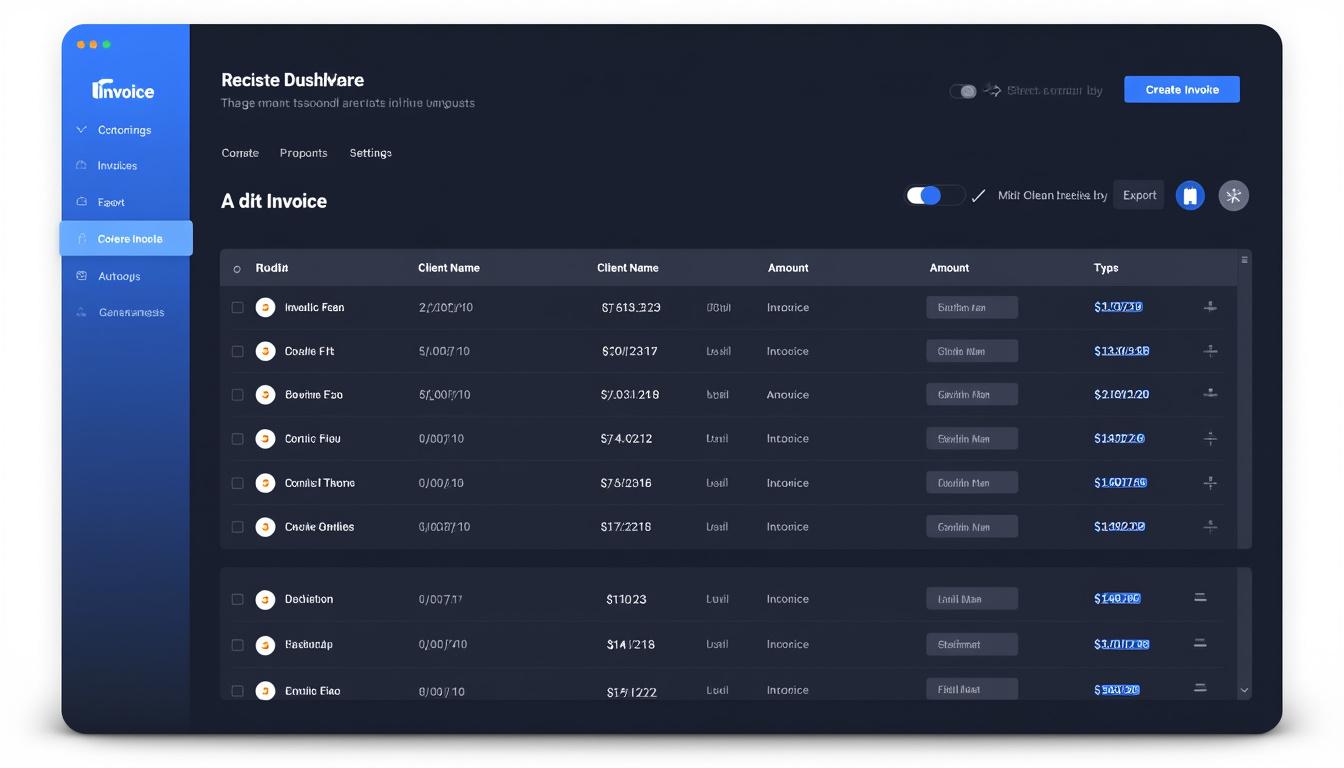Tick the checkbox for Cnoke Omlies row
This screenshot has width=1344, height=768.
tap(237, 527)
